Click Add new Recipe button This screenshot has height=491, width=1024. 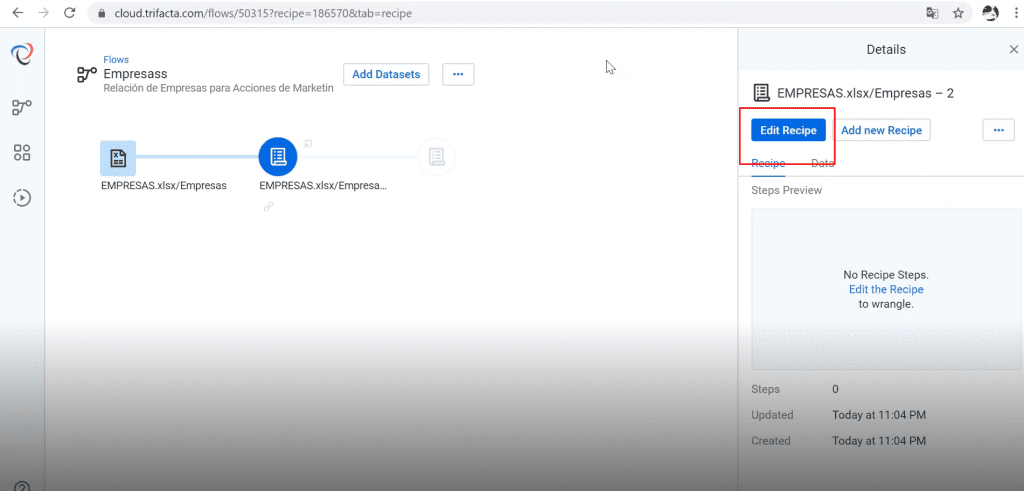click(882, 130)
